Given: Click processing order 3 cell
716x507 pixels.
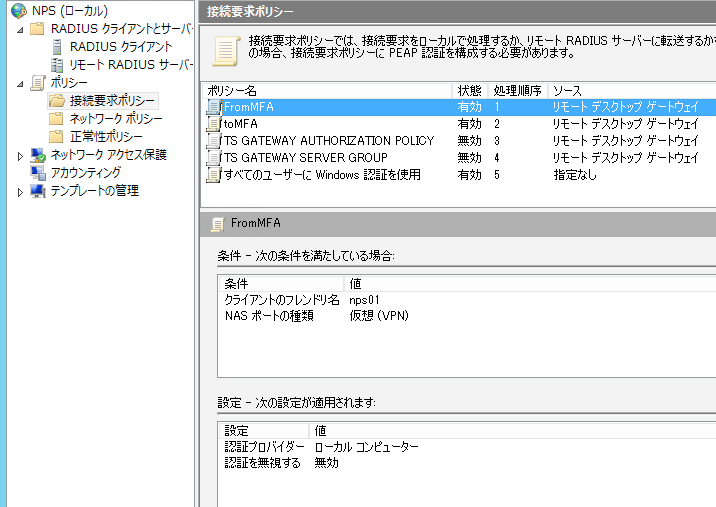Looking at the screenshot, I should coord(497,141).
